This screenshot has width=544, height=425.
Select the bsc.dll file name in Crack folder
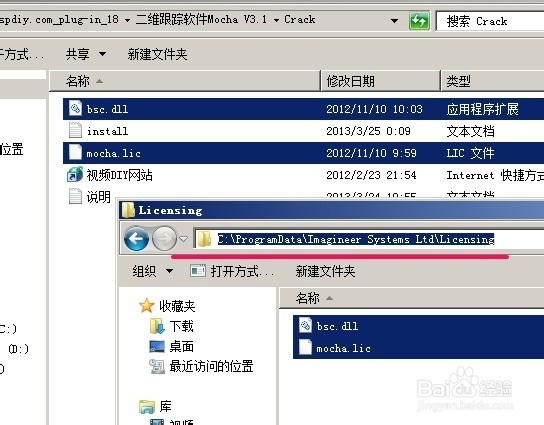tap(107, 109)
